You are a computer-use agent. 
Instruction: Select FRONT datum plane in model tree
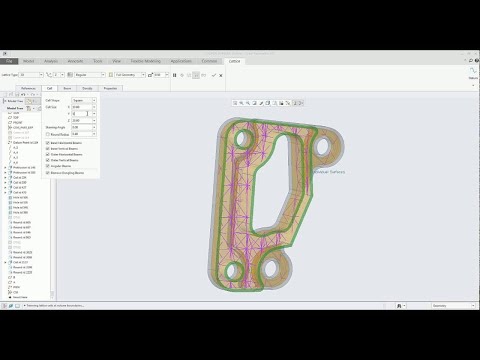point(17,123)
